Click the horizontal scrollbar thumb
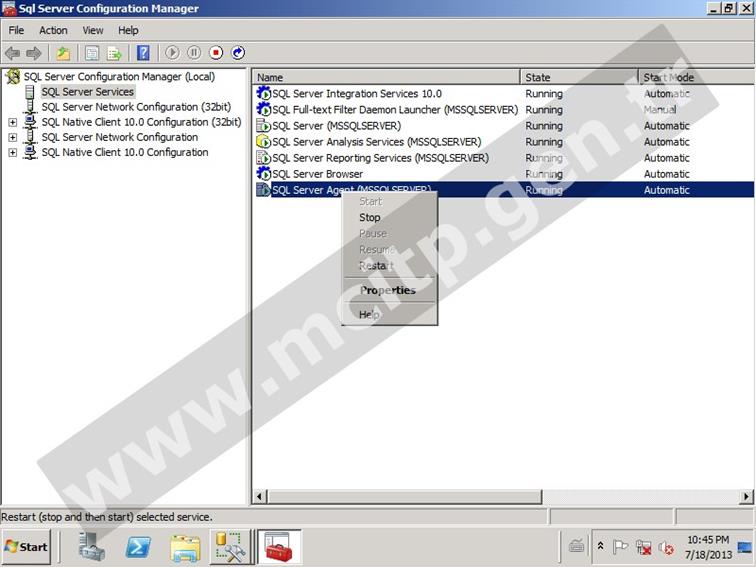This screenshot has width=756, height=567. (405, 496)
